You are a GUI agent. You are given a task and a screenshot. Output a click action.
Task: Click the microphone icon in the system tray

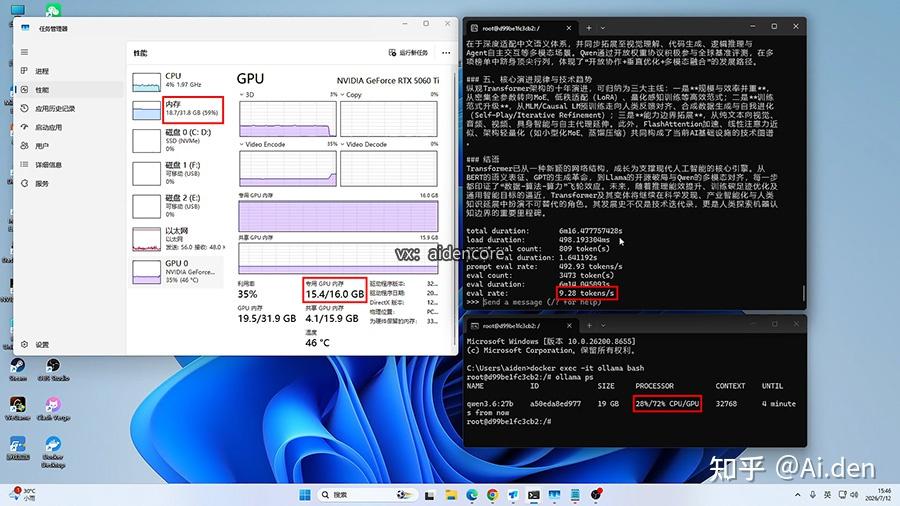click(x=813, y=495)
